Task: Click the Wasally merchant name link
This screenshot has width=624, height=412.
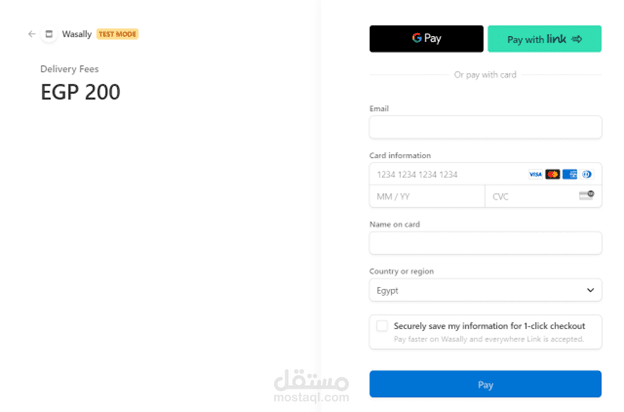Action: click(77, 34)
